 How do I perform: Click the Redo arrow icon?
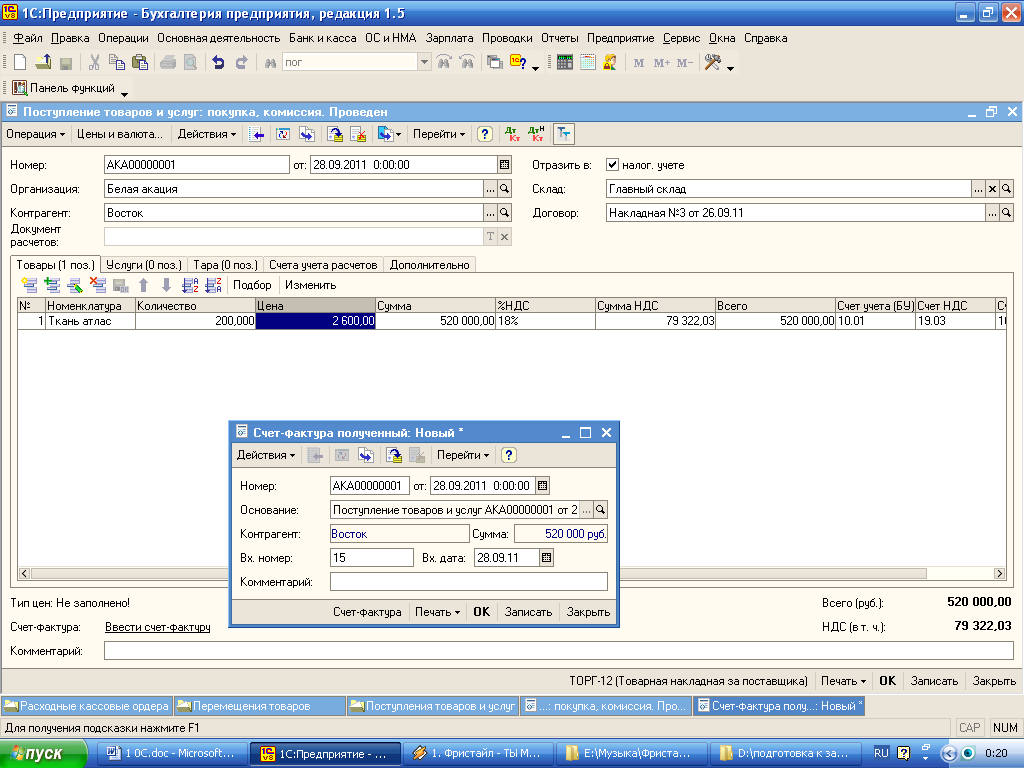tap(242, 62)
